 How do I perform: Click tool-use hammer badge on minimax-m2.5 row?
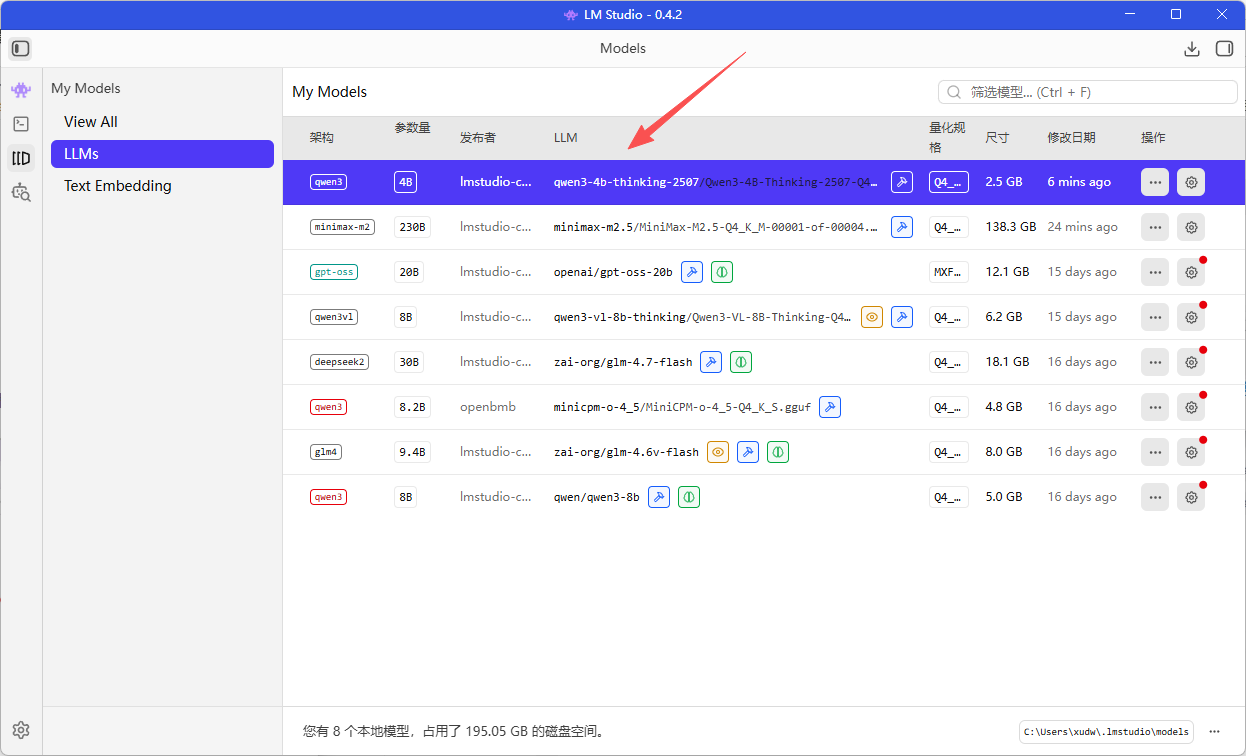902,227
